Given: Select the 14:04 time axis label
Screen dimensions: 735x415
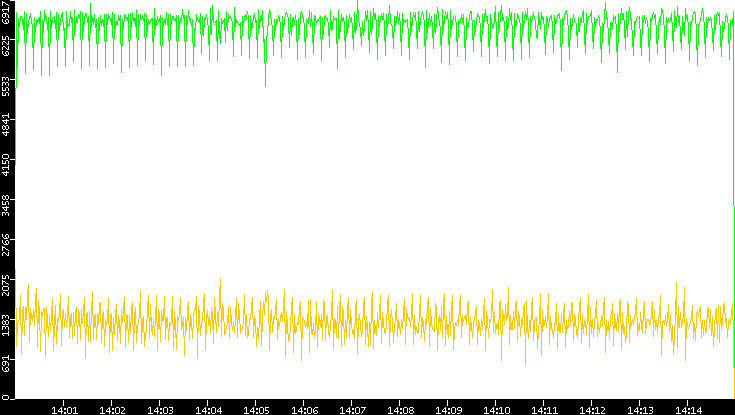Looking at the screenshot, I should click(209, 410).
